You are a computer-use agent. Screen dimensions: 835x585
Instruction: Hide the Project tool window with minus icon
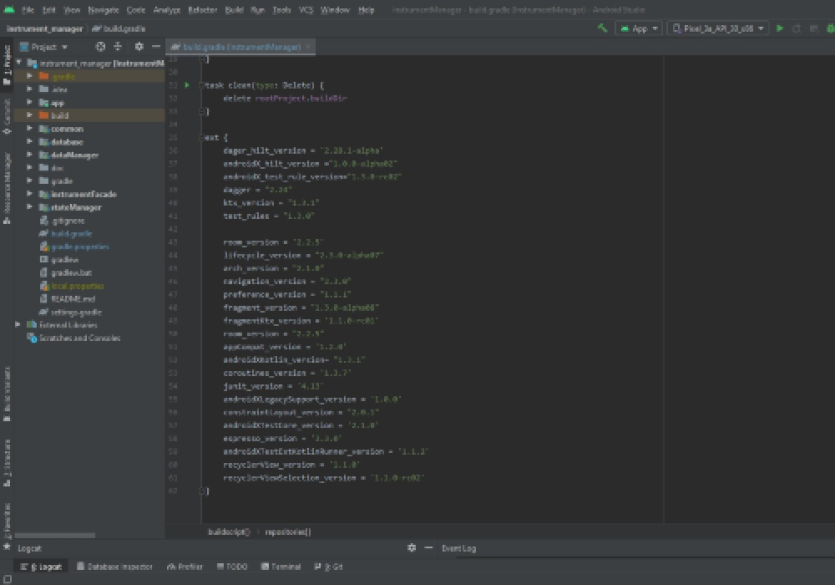click(x=156, y=47)
